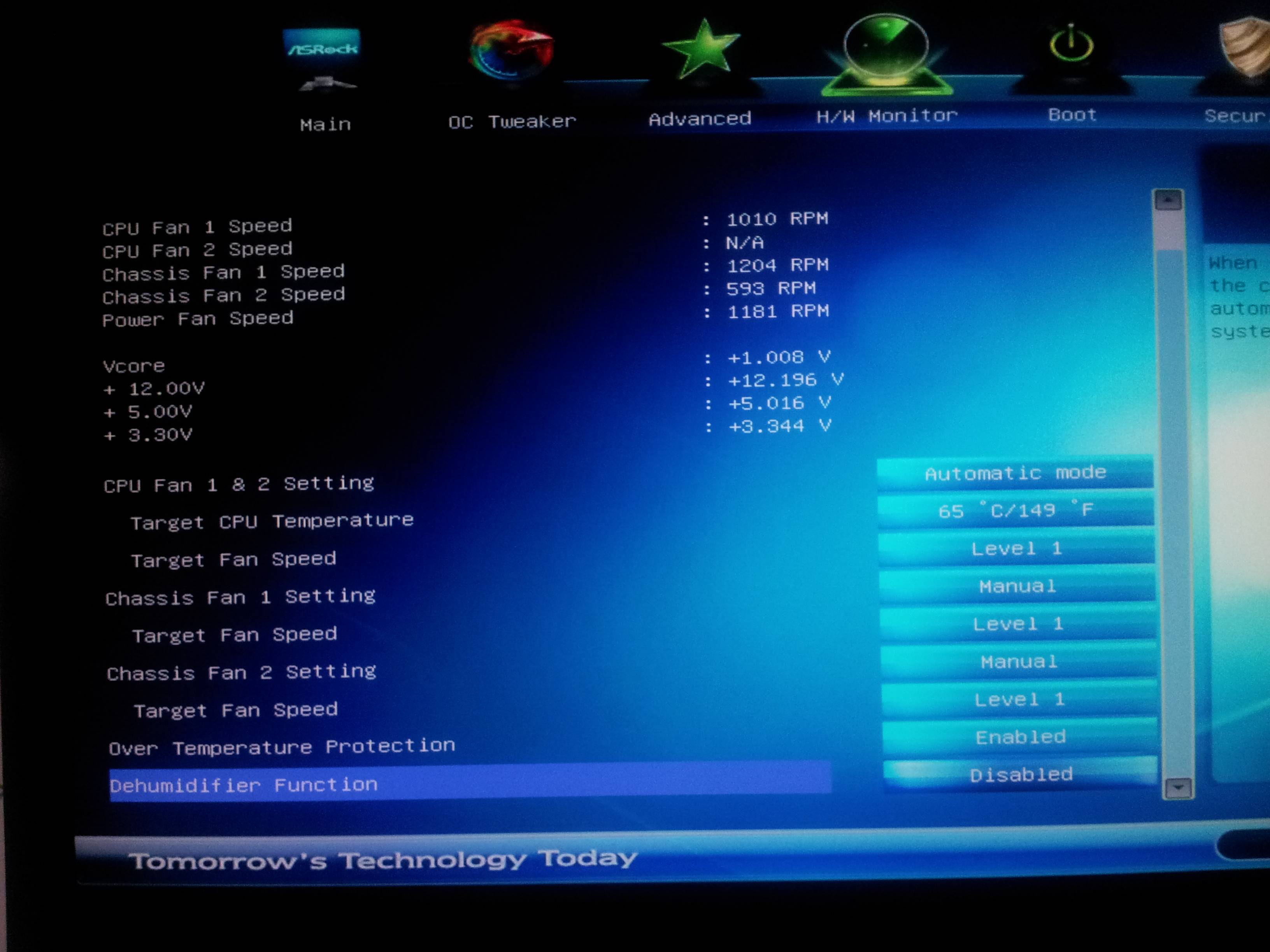Open the 65°C/149°F target temperature dropdown
The height and width of the screenshot is (952, 1270).
pyautogui.click(x=1015, y=510)
